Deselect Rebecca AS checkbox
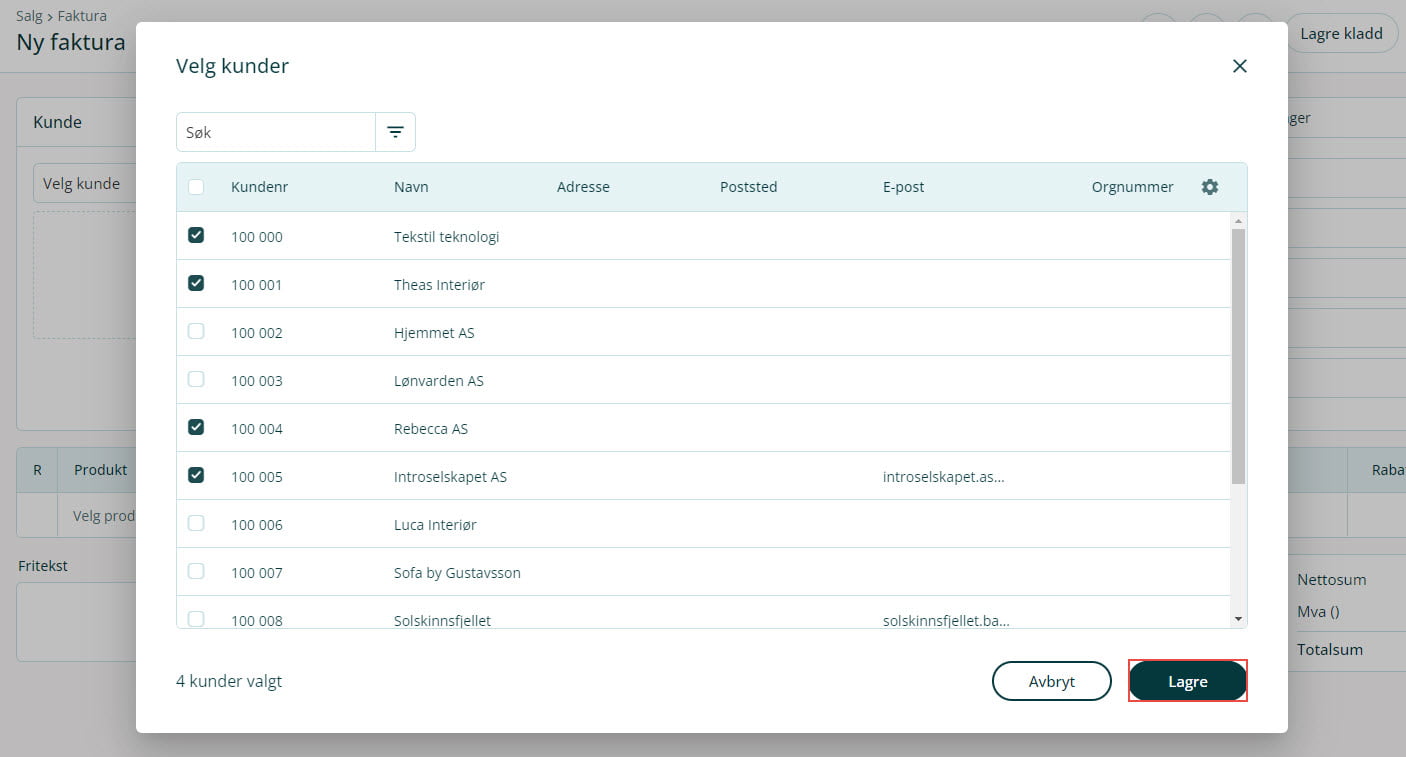The width and height of the screenshot is (1406, 757). pyautogui.click(x=196, y=428)
